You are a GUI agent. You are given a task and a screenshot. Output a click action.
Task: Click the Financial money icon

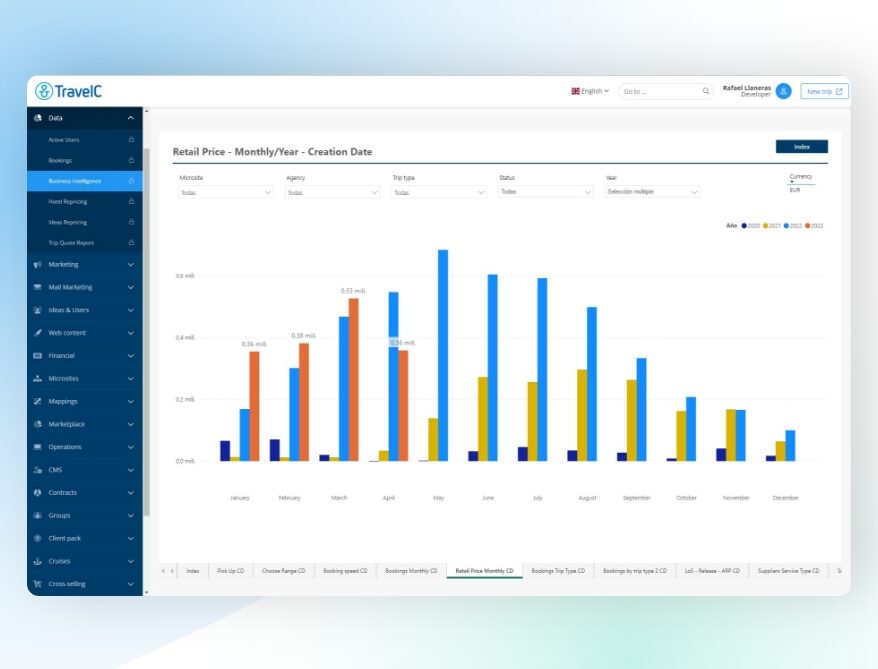tap(38, 355)
